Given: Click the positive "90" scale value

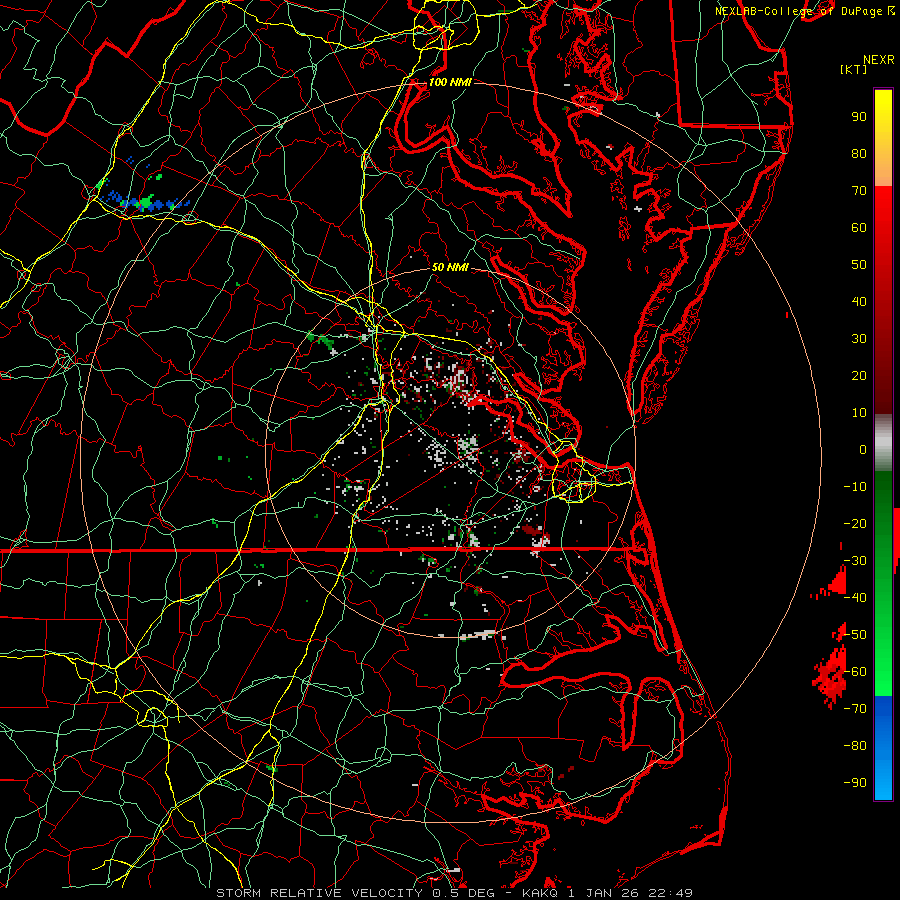Looking at the screenshot, I should 859,117.
